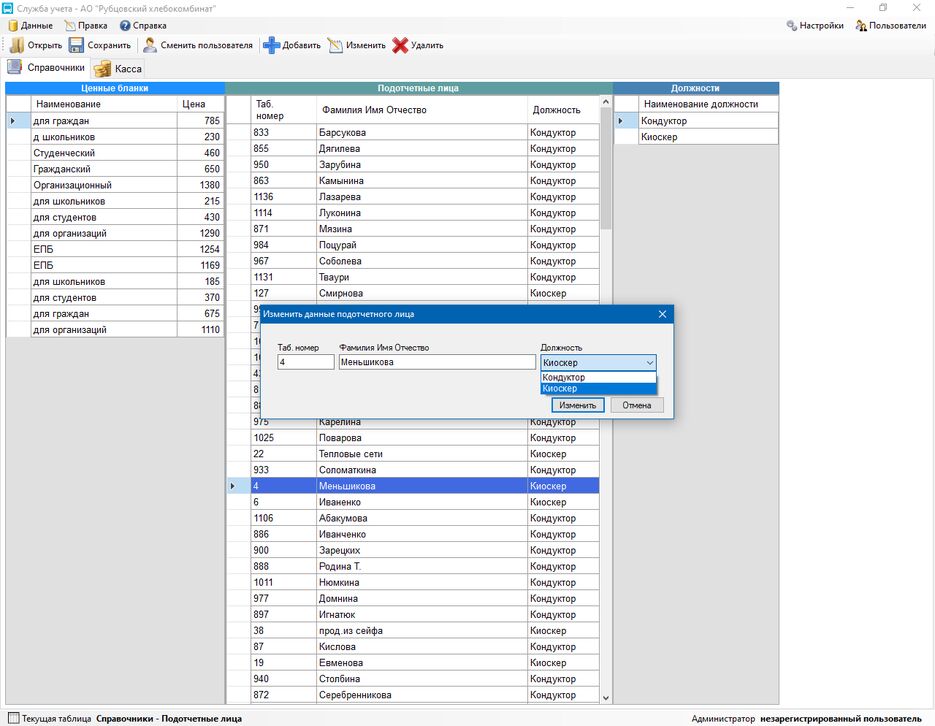Toggle the Текущая таблица checkbox

click(x=14, y=718)
